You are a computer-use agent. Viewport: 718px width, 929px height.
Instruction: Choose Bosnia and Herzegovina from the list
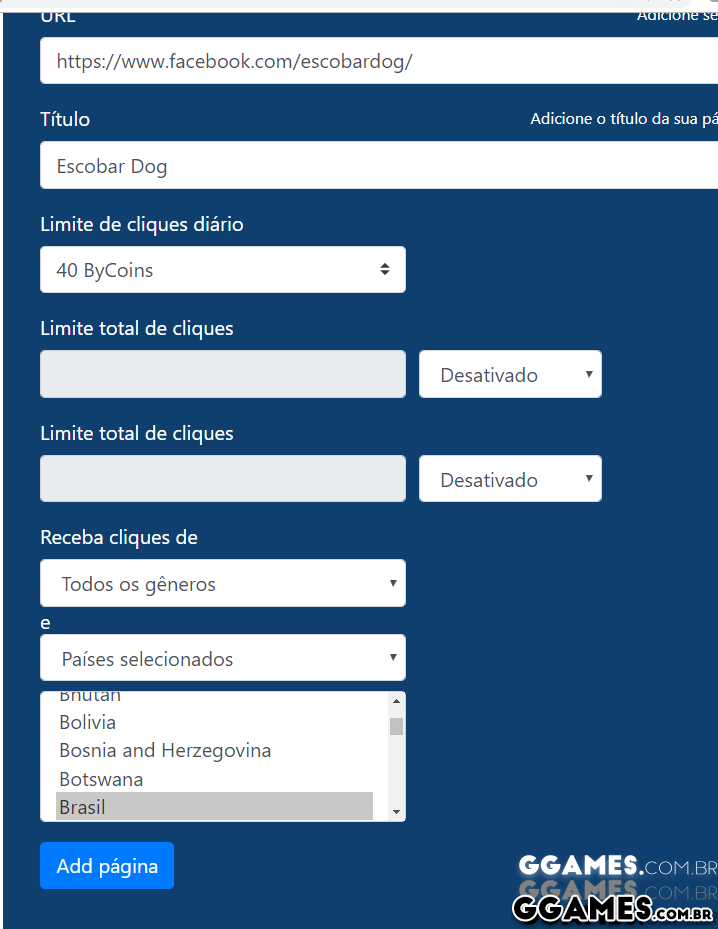coord(165,750)
